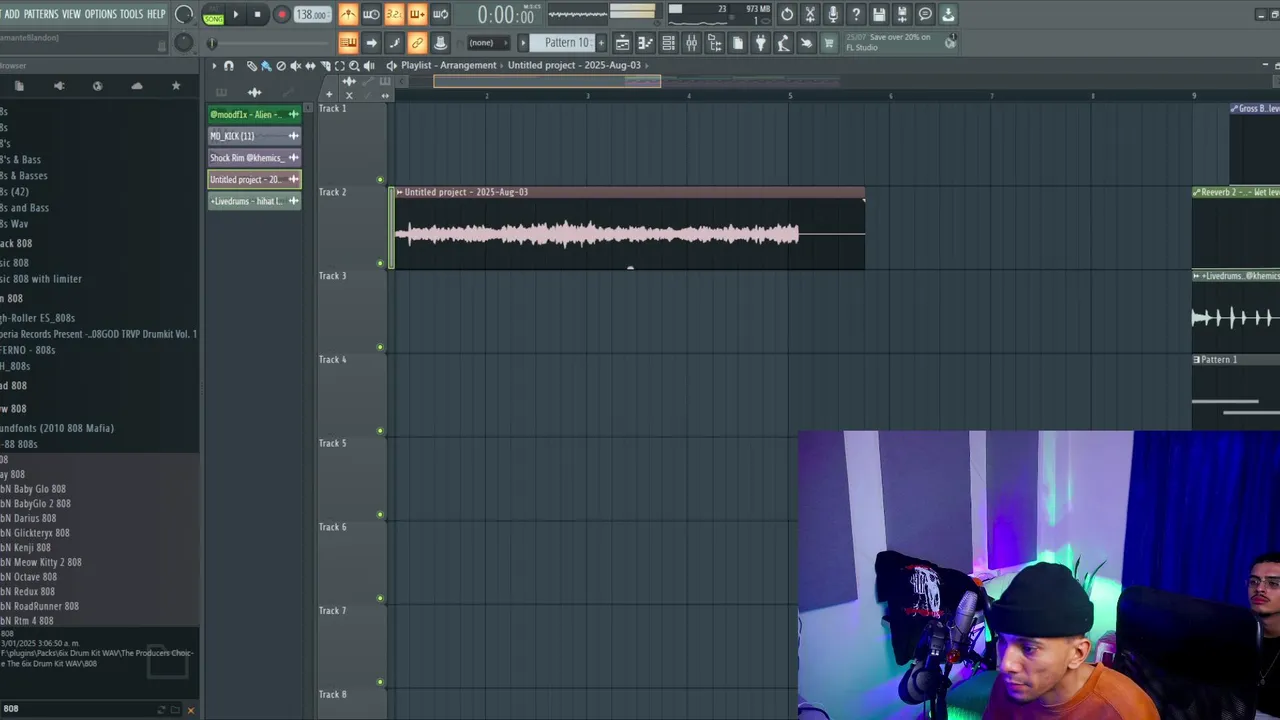Screen dimensions: 1280x720
Task: Toggle multilink to controllers icon
Action: [x=440, y=43]
